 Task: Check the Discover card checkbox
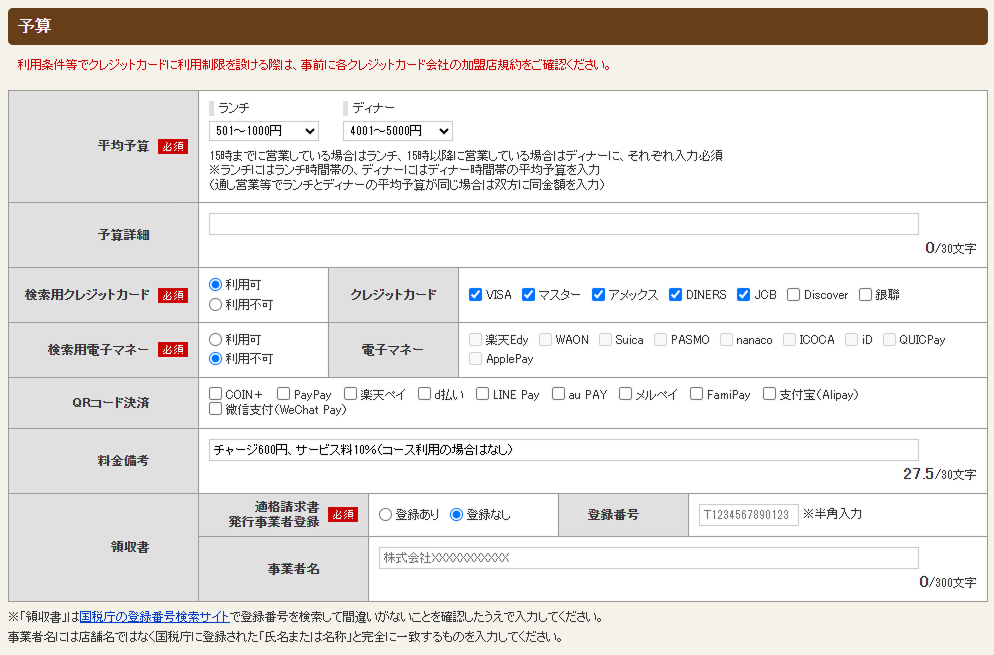point(793,294)
